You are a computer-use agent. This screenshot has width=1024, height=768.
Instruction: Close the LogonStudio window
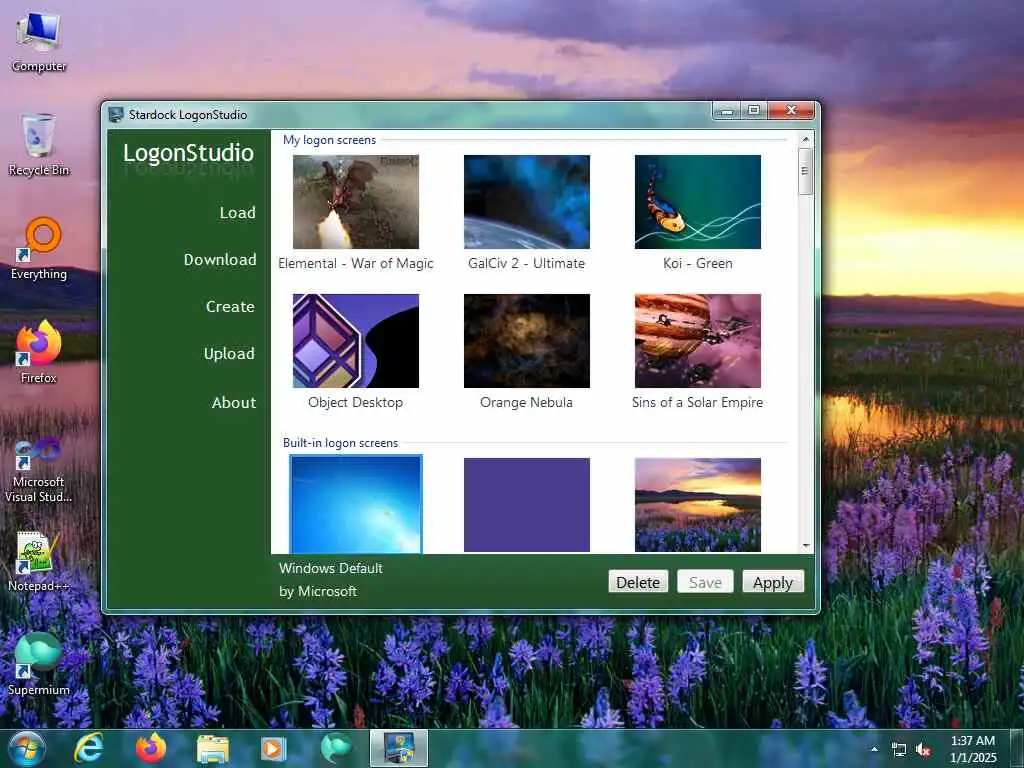[x=792, y=111]
